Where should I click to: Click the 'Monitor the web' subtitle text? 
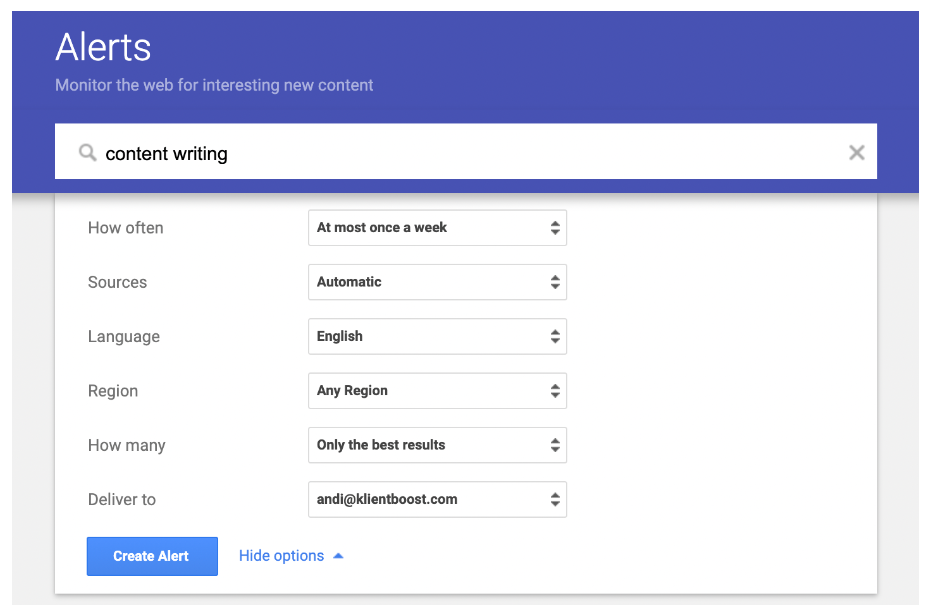[214, 85]
